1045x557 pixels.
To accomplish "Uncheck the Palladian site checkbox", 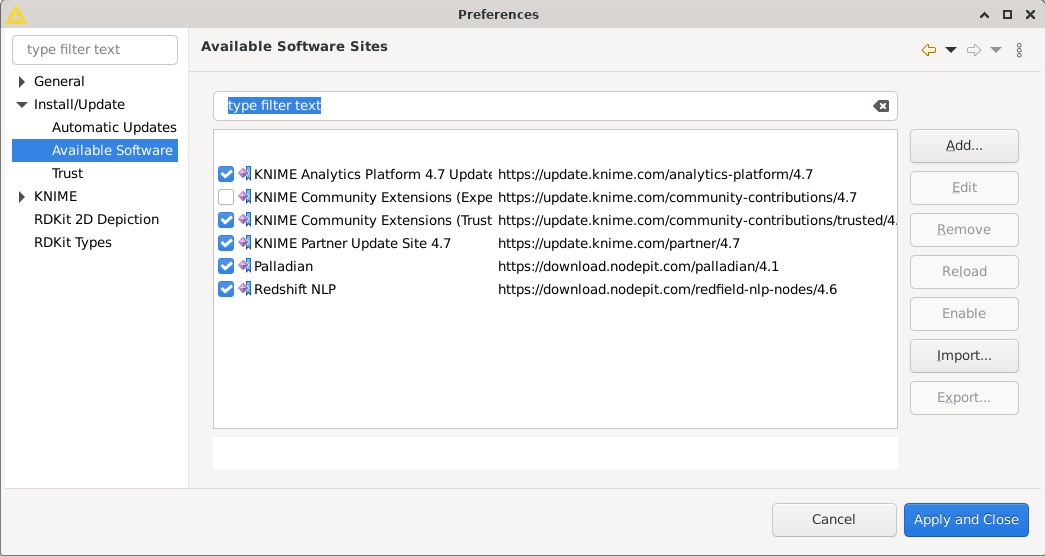I will [x=226, y=267].
